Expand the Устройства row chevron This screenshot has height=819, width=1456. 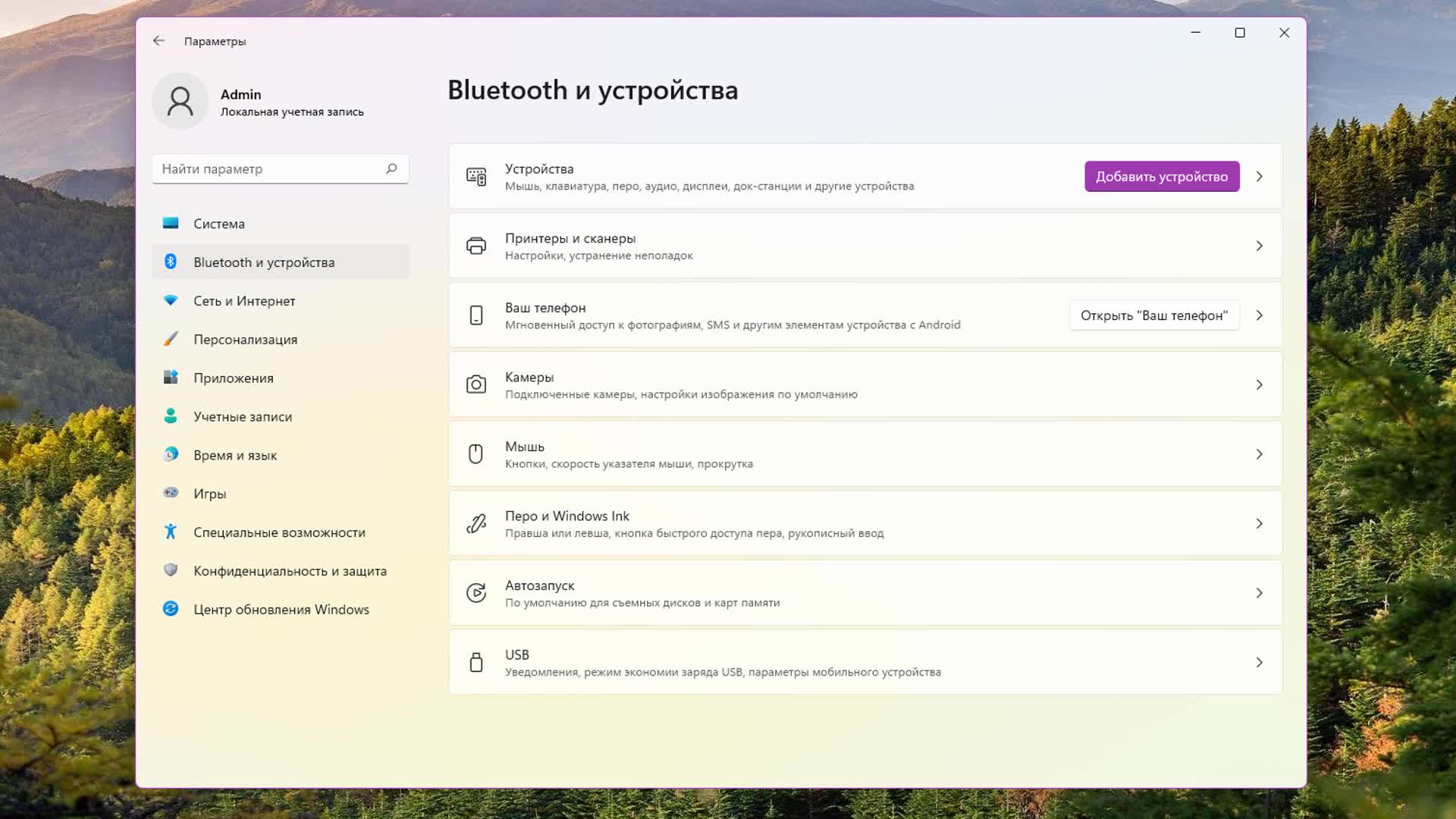[1259, 177]
